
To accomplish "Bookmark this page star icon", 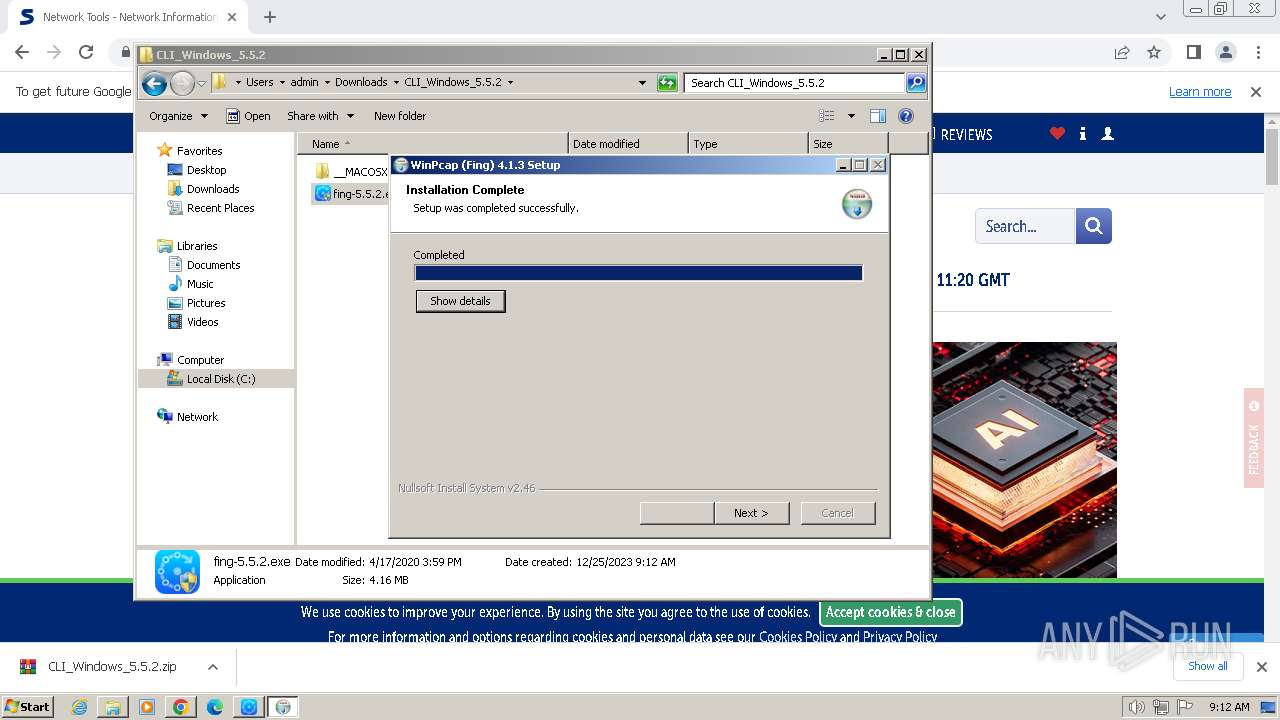I will 1154,52.
